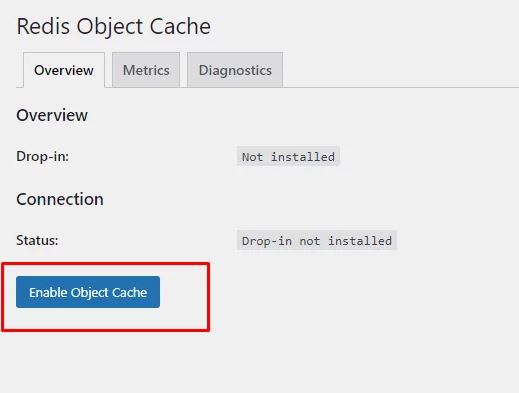This screenshot has height=393, width=519.
Task: Click the word 'Enable' on the blue button
Action: [48, 292]
